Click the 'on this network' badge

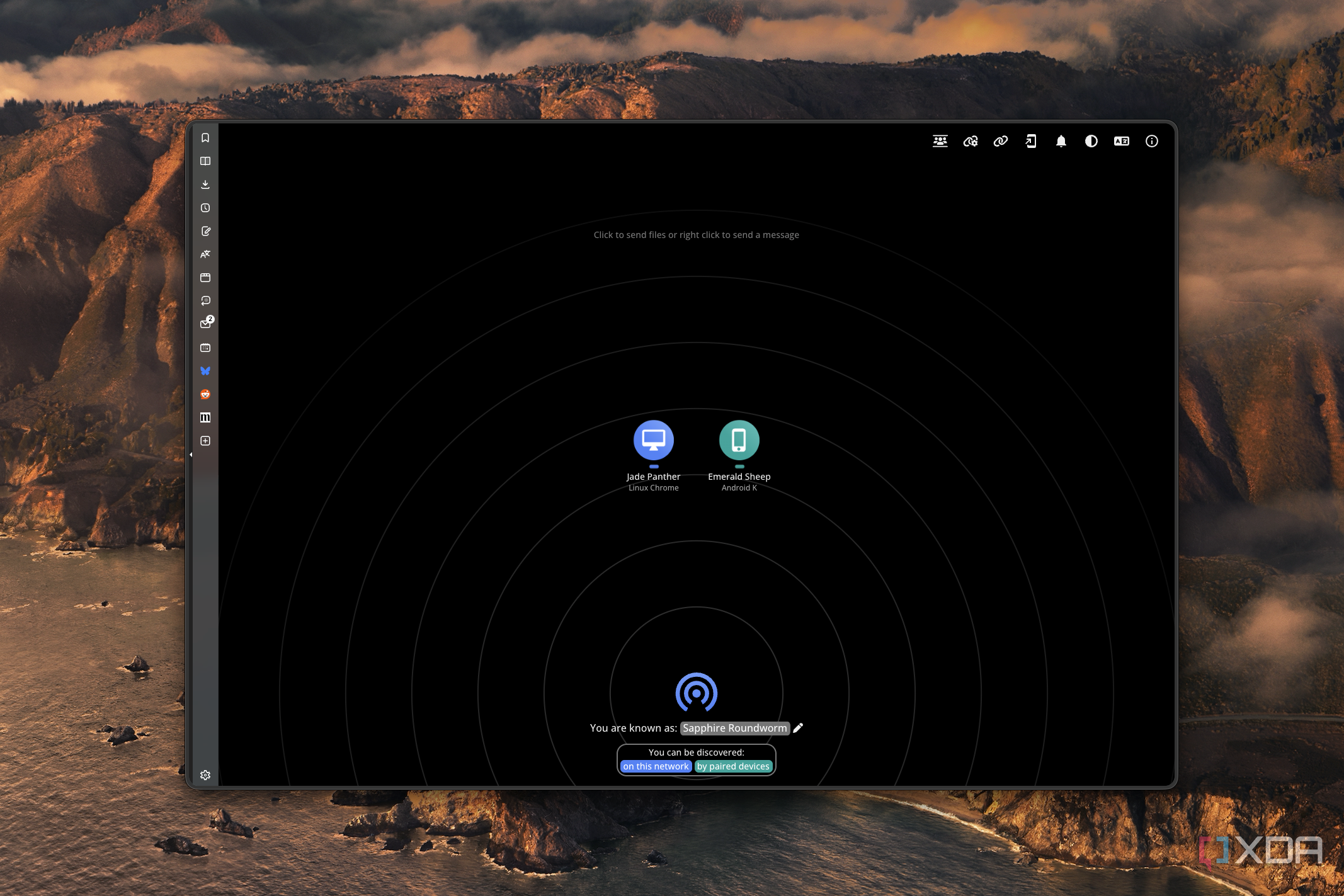(656, 766)
